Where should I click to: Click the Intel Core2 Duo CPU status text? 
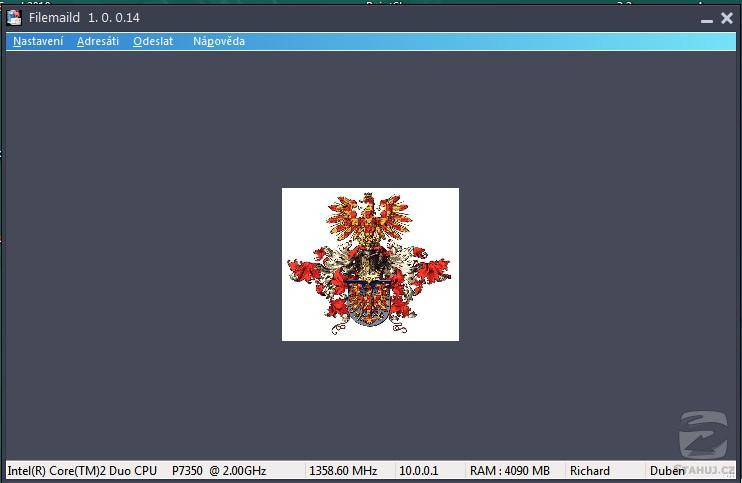tap(137, 471)
